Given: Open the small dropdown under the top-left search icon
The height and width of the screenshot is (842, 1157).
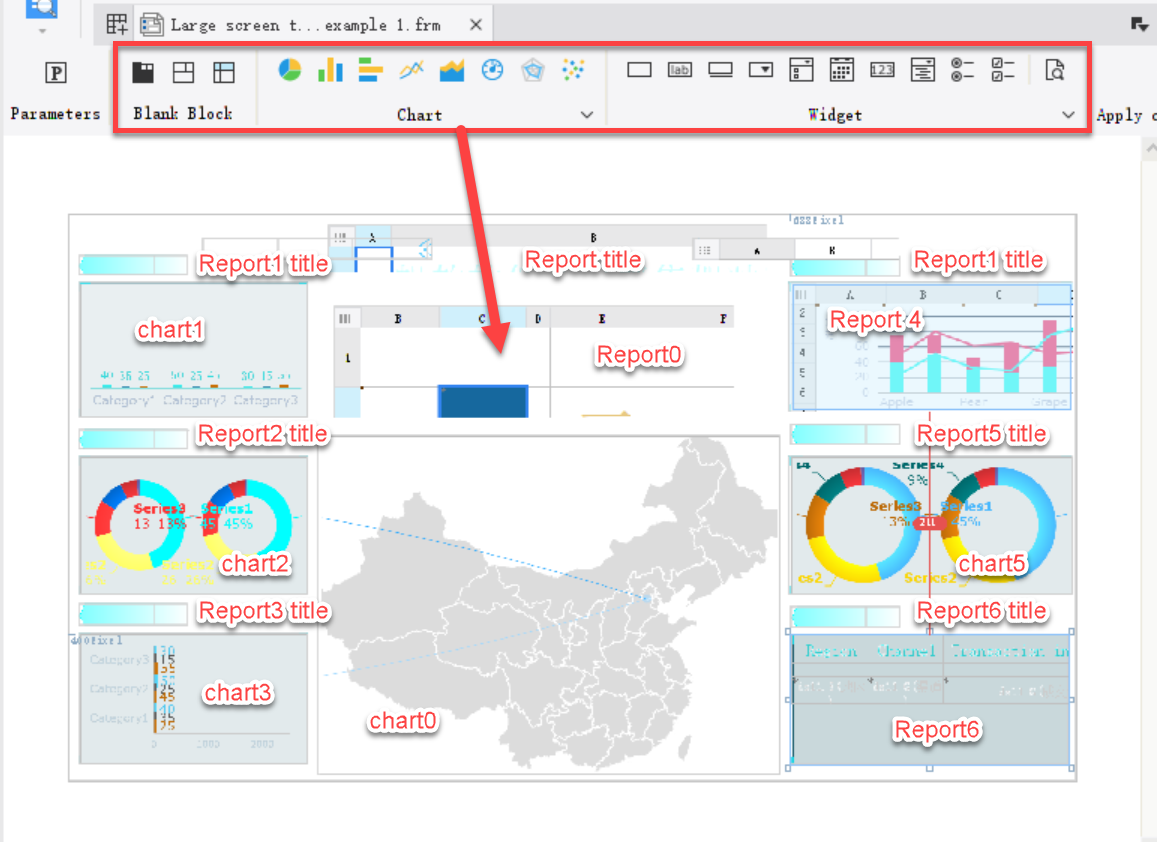Looking at the screenshot, I should [x=42, y=31].
